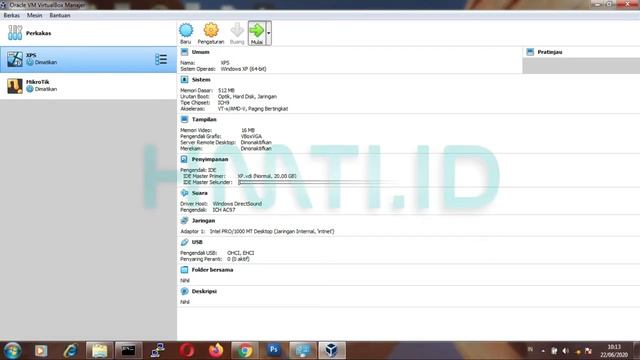Open the Mesin menu

click(35, 16)
